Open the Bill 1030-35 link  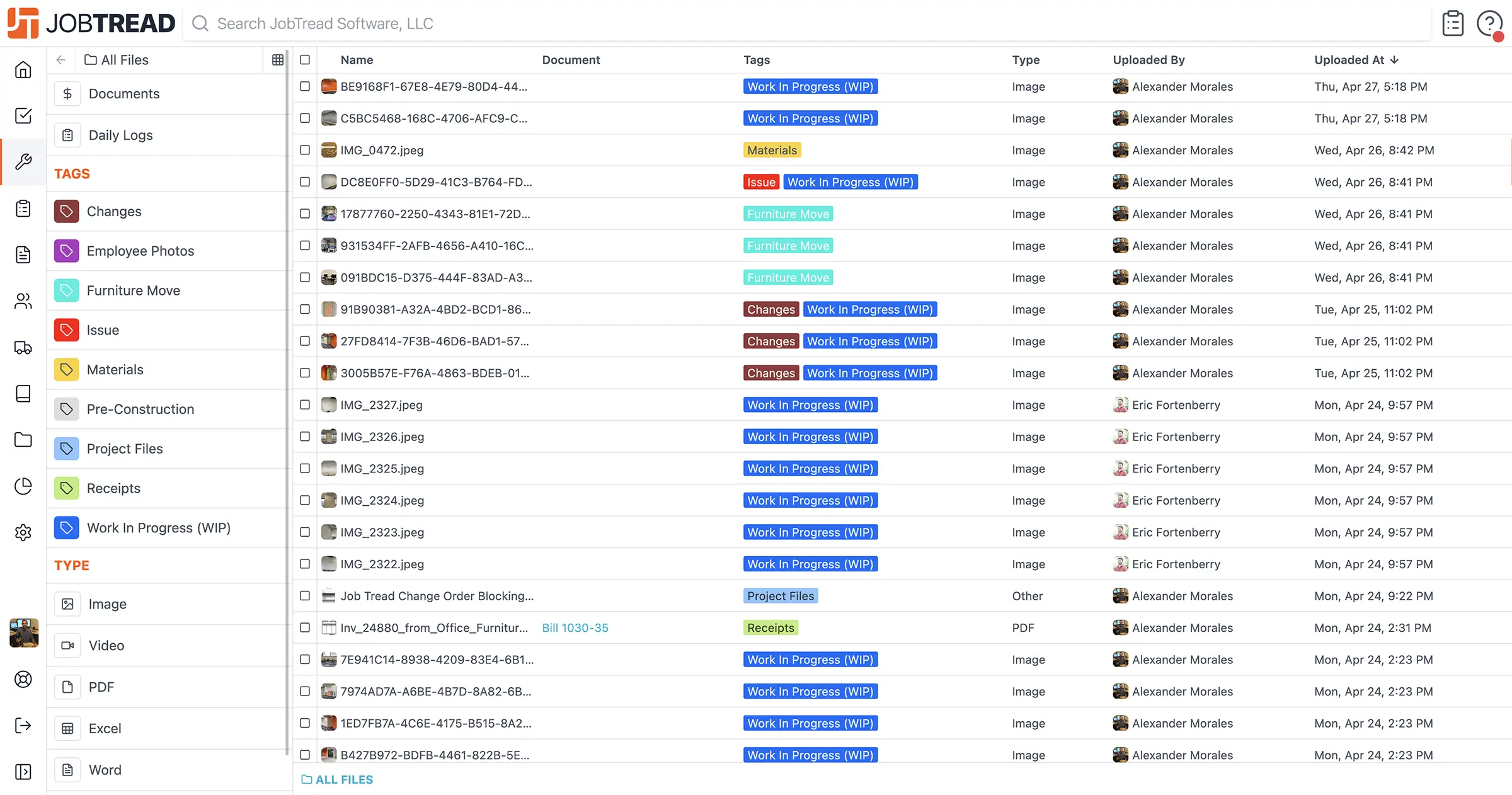[x=575, y=627]
